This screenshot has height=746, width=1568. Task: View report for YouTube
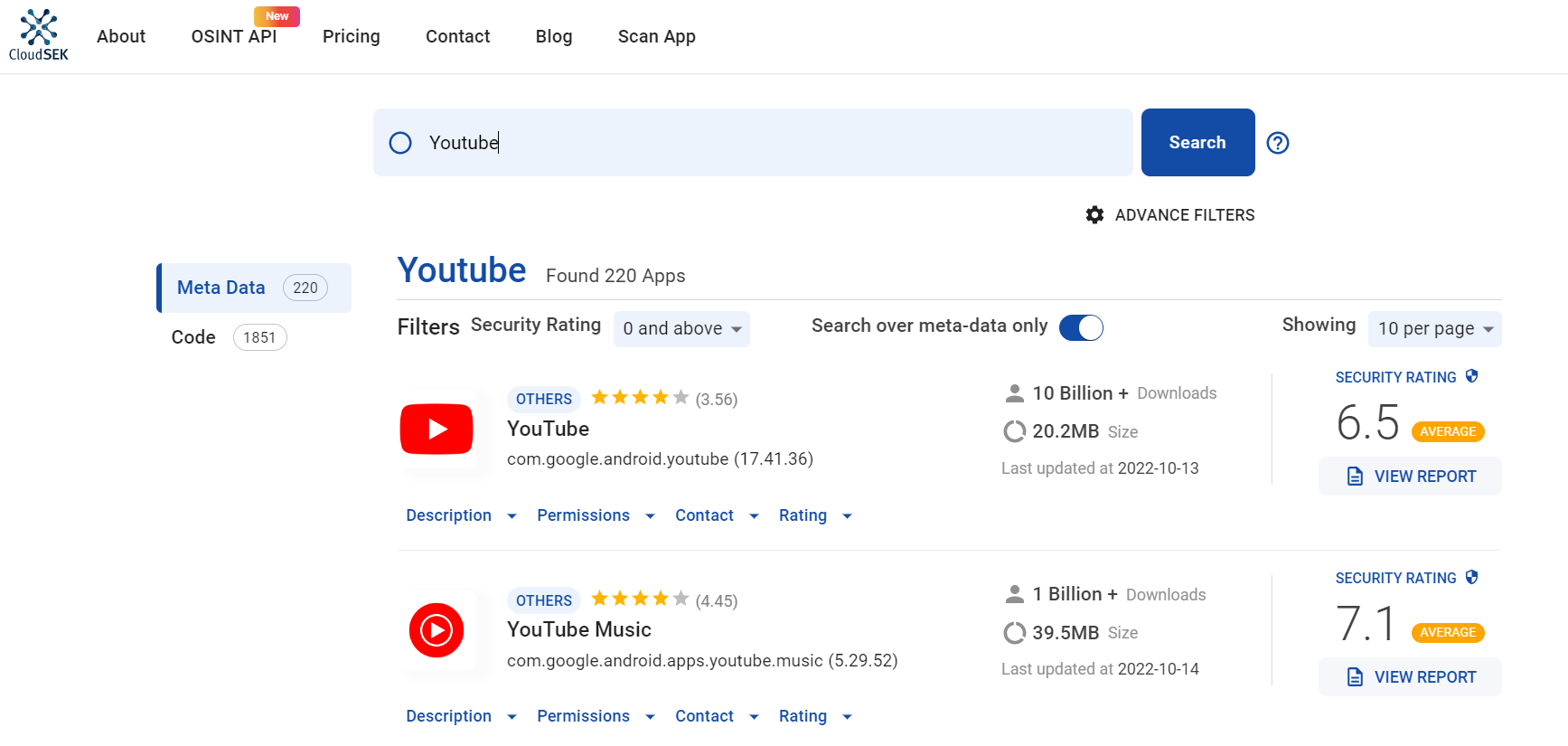(x=1410, y=477)
